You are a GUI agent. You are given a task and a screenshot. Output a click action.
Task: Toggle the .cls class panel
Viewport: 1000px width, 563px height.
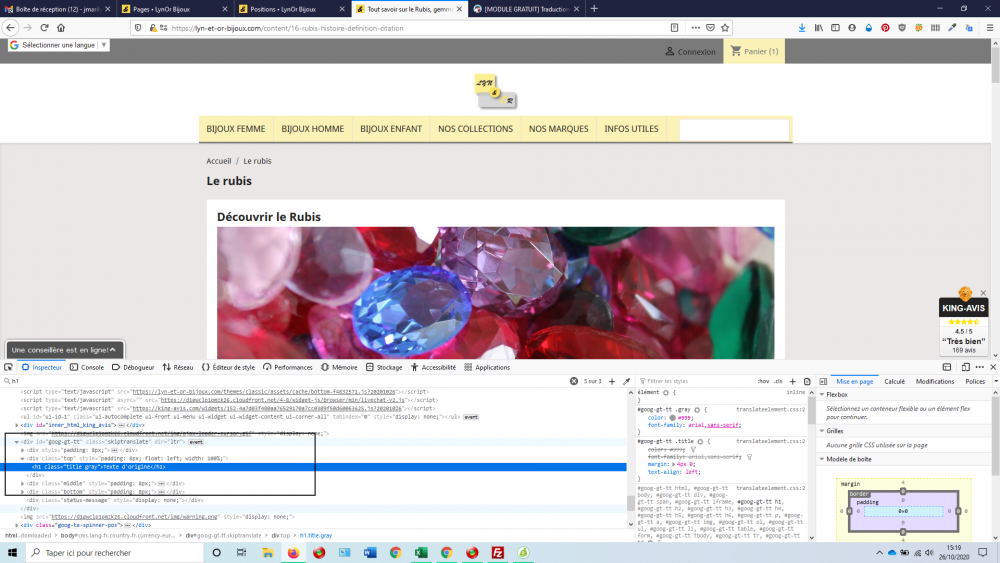[778, 381]
